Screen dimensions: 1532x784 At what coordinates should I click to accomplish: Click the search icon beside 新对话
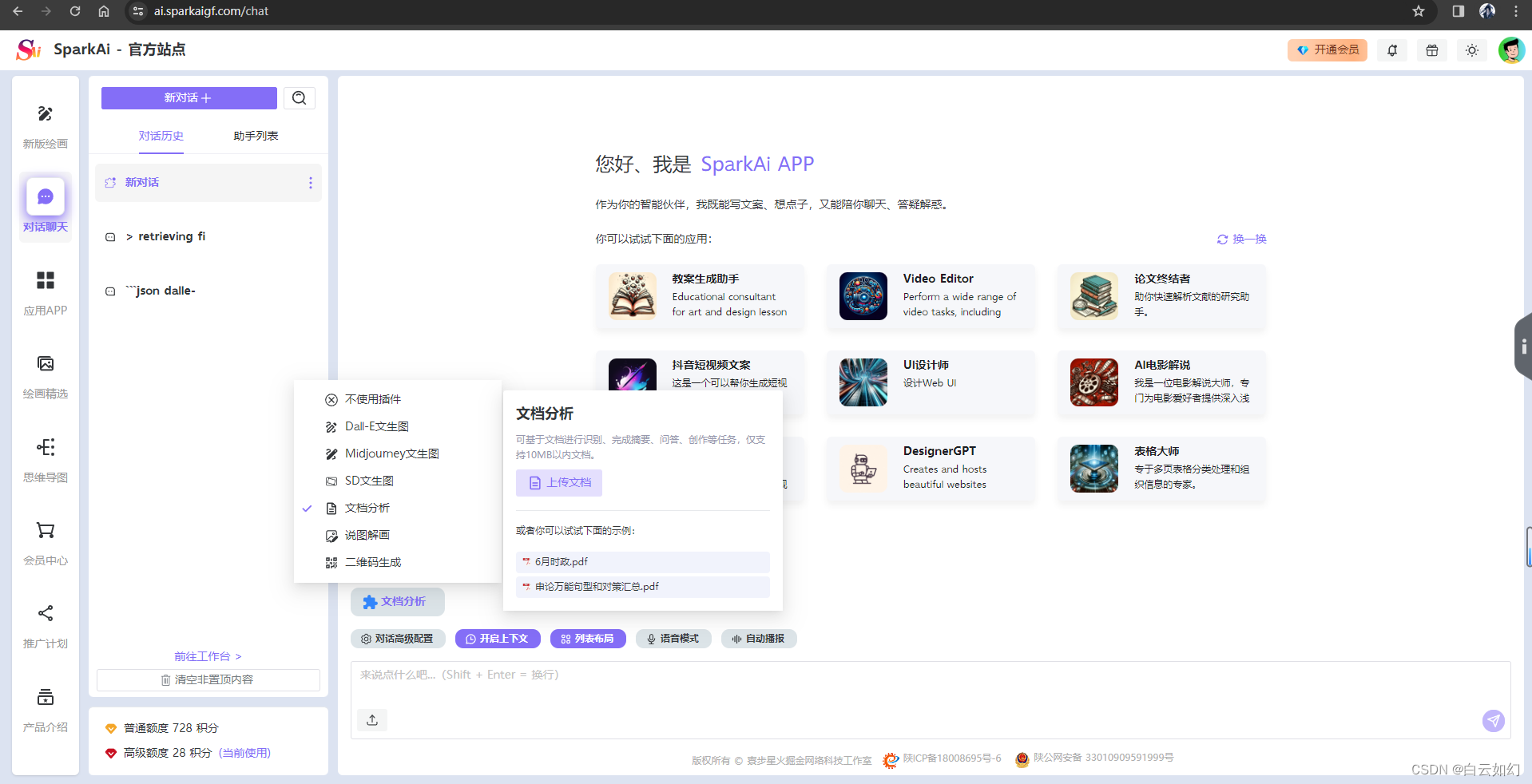(300, 98)
